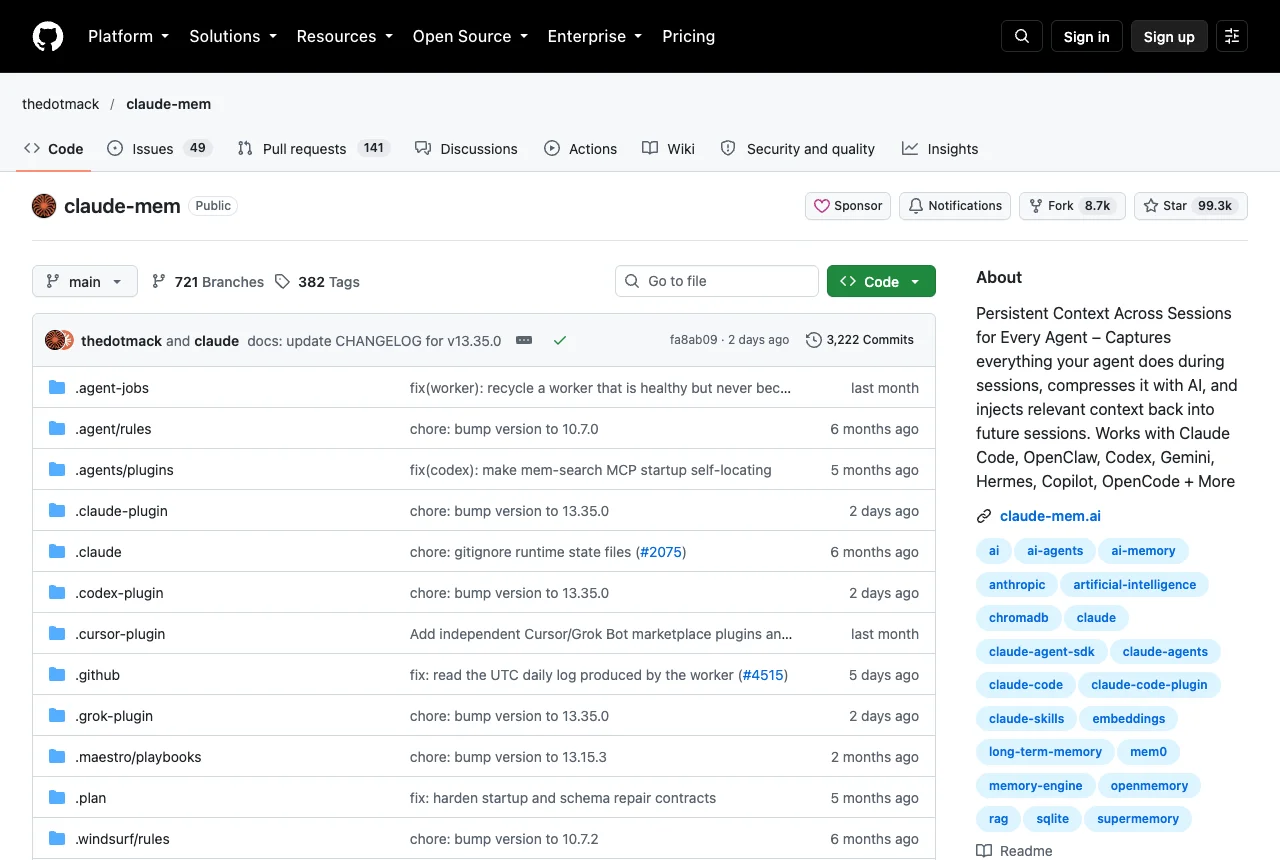
Task: Open the Insights tab
Action: point(940,149)
